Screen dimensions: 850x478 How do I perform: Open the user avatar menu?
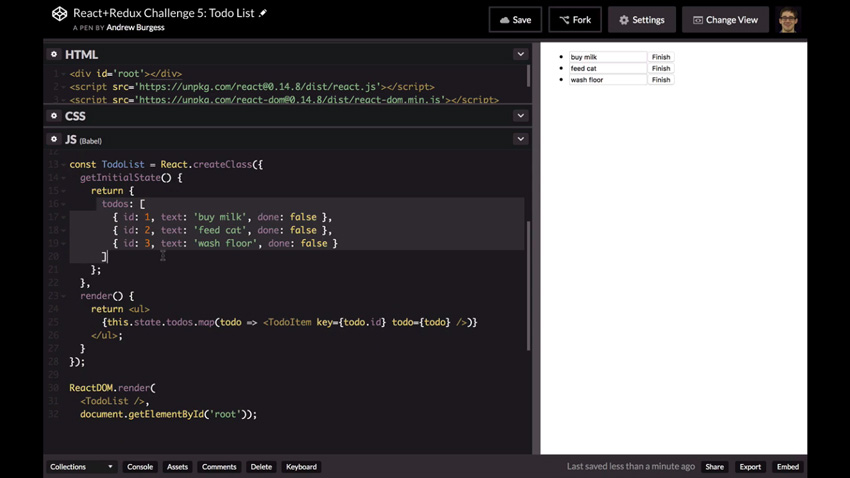tap(788, 20)
